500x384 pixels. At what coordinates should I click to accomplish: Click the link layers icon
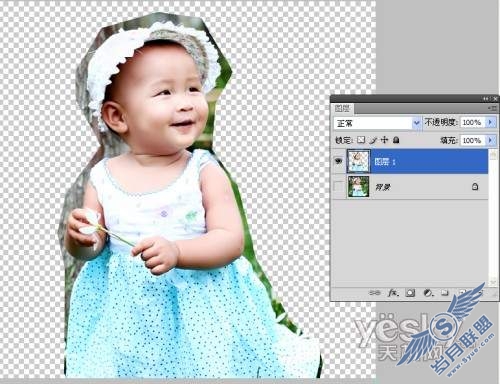[x=375, y=293]
